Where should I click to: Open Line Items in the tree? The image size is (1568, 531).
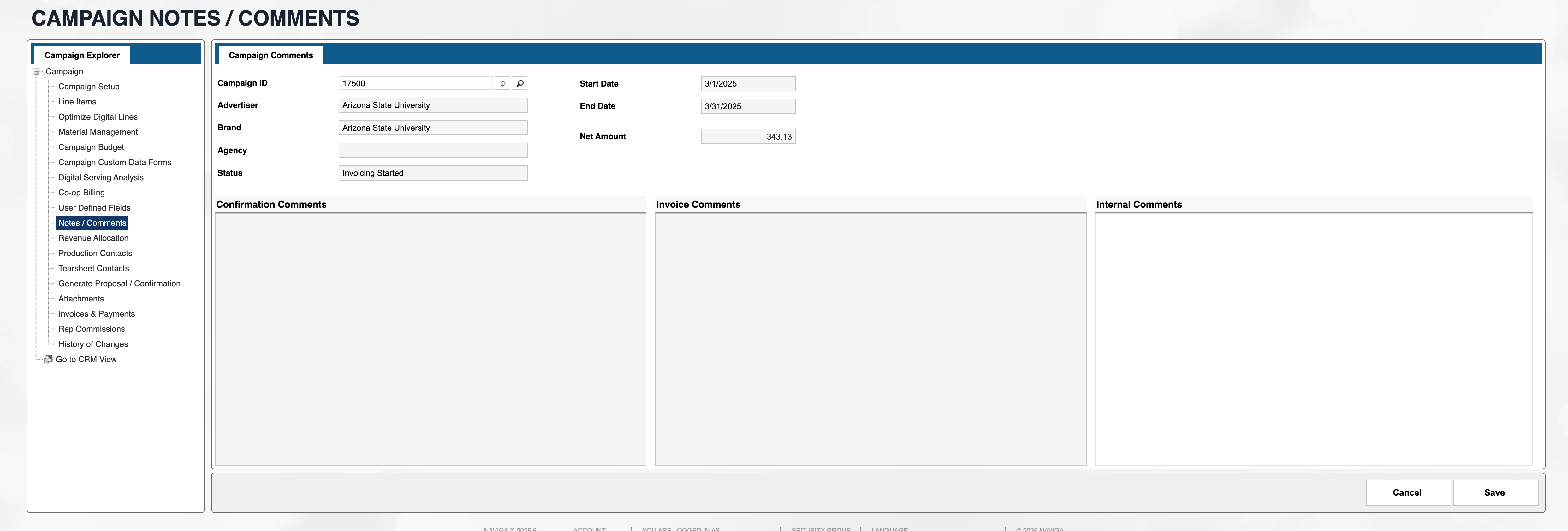click(77, 102)
